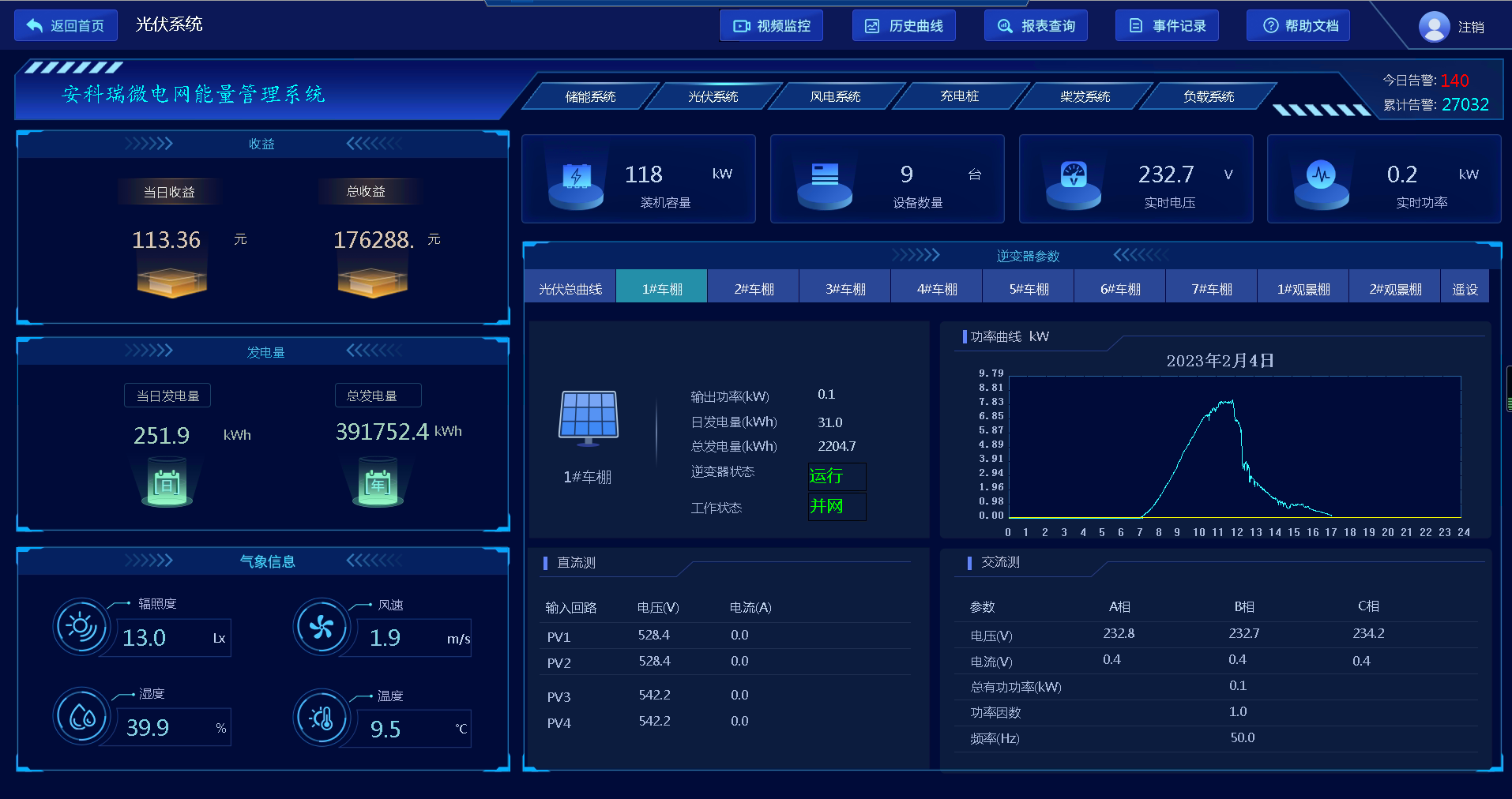Click the solar panel icon for 1#车棚
Viewport: 1512px width, 799px height.
[588, 417]
